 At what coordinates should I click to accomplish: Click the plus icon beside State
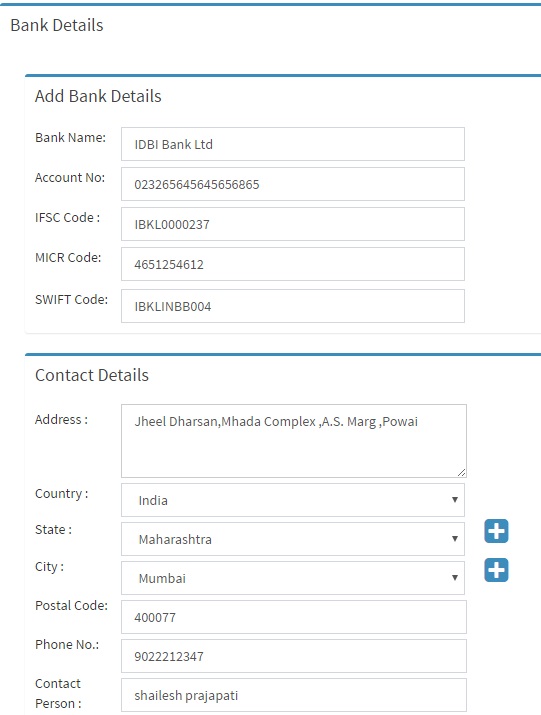tap(496, 531)
